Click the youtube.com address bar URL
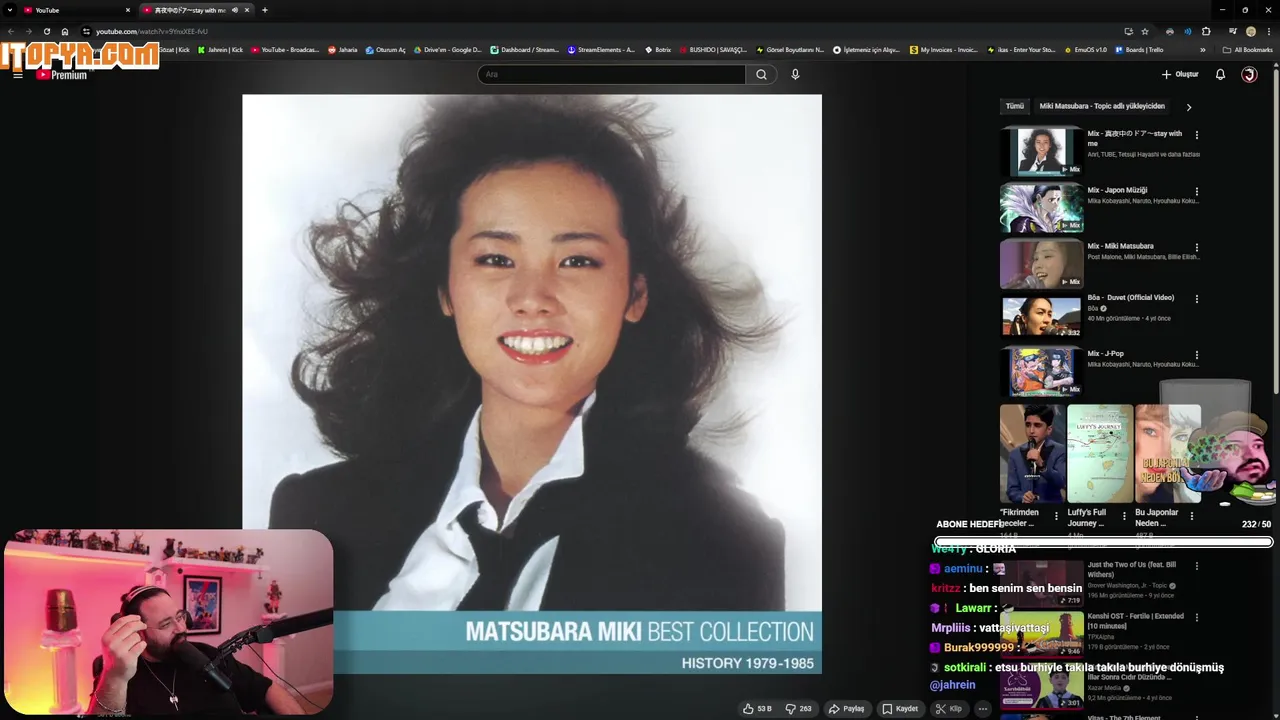 [152, 31]
